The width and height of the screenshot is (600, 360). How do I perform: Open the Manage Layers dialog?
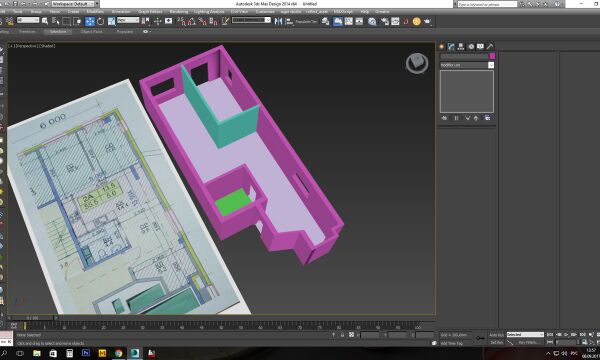[325, 21]
